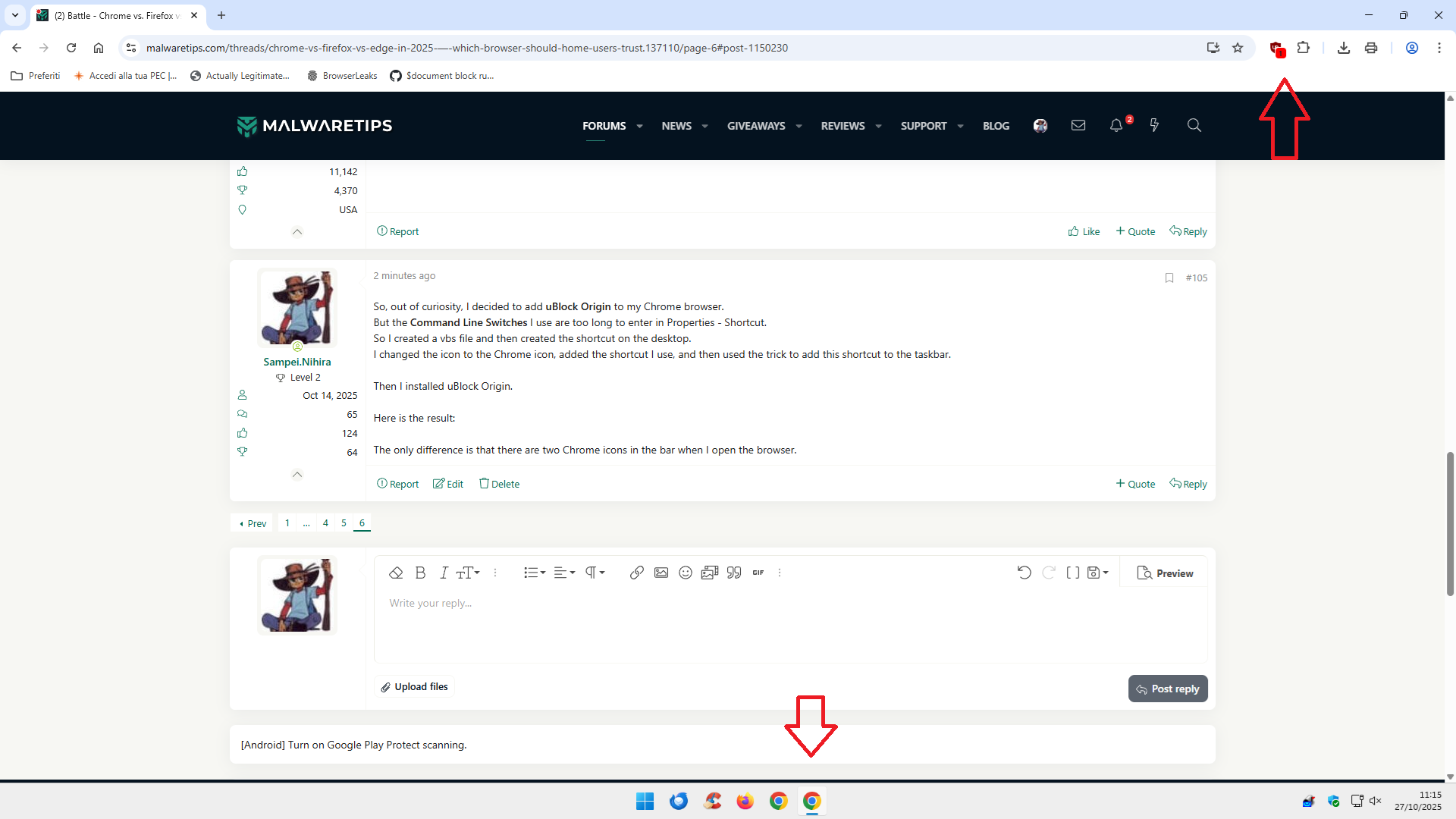Open the forum search magnifier icon

tap(1194, 125)
